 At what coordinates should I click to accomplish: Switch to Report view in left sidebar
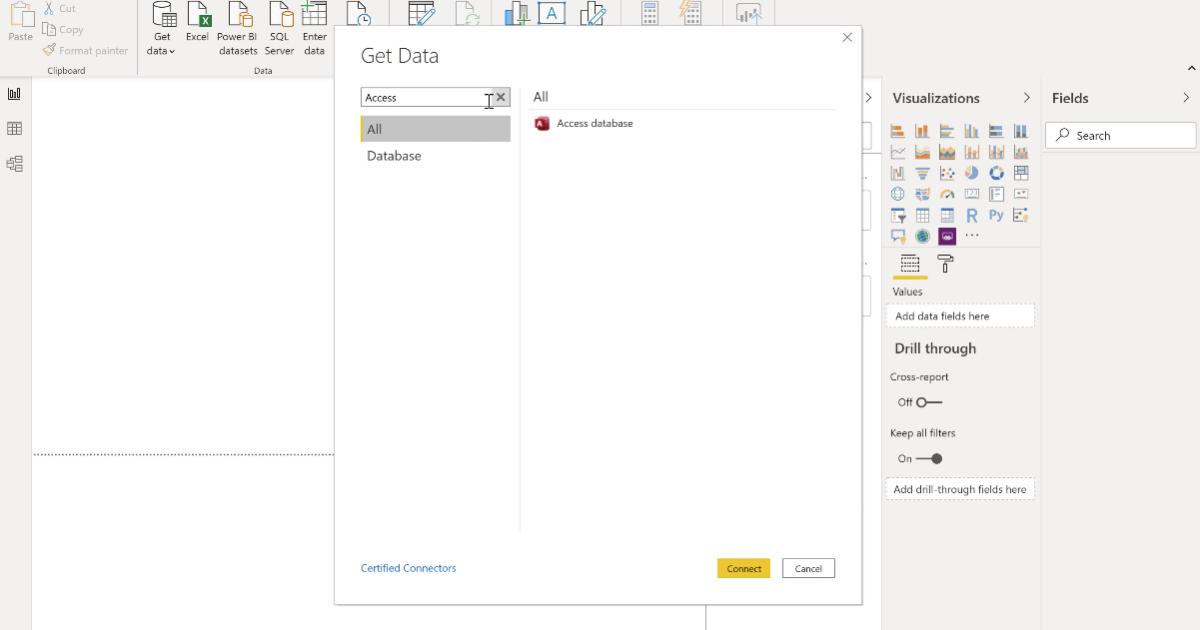point(15,94)
